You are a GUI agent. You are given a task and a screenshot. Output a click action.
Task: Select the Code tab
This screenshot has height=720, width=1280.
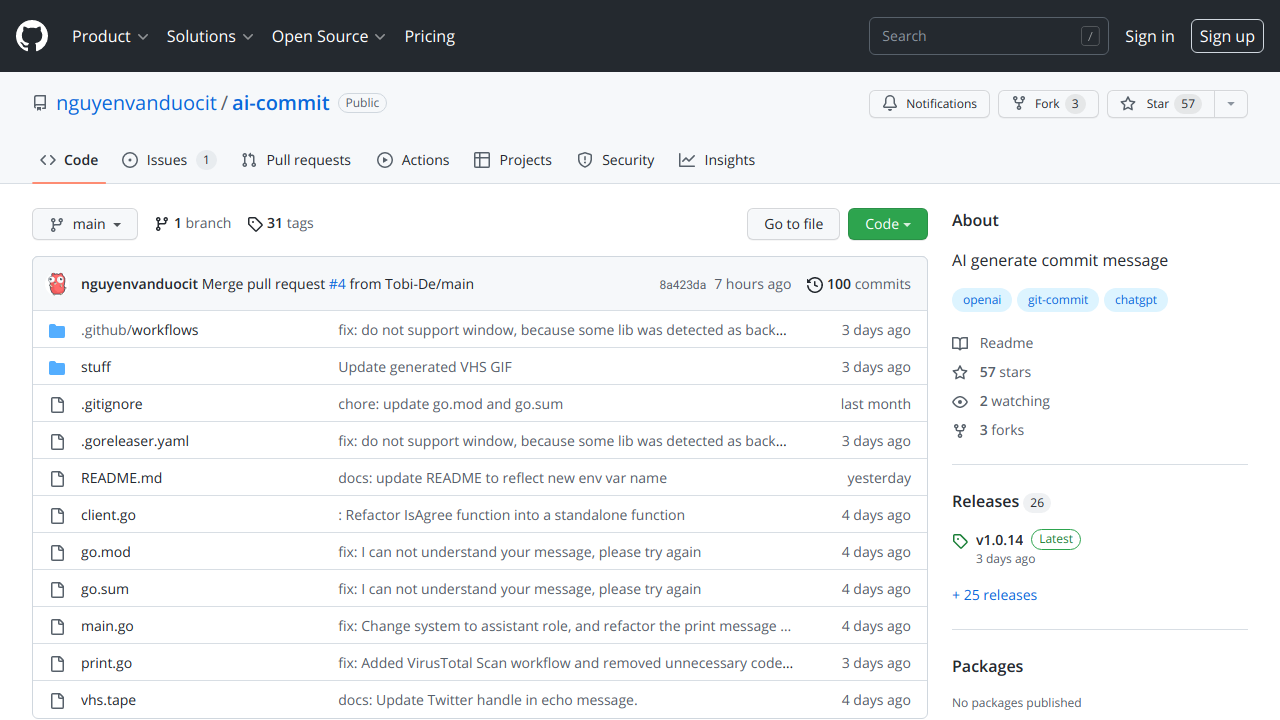point(69,160)
